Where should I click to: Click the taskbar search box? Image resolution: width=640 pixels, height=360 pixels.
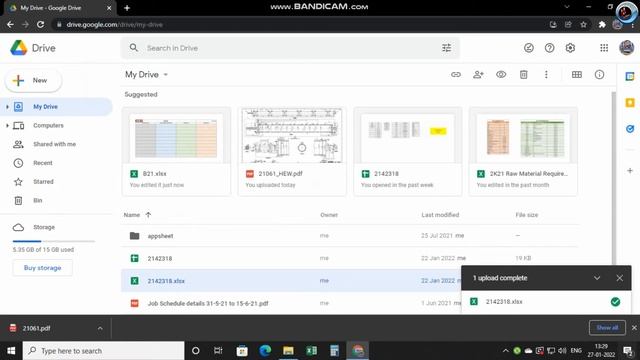[104, 351]
